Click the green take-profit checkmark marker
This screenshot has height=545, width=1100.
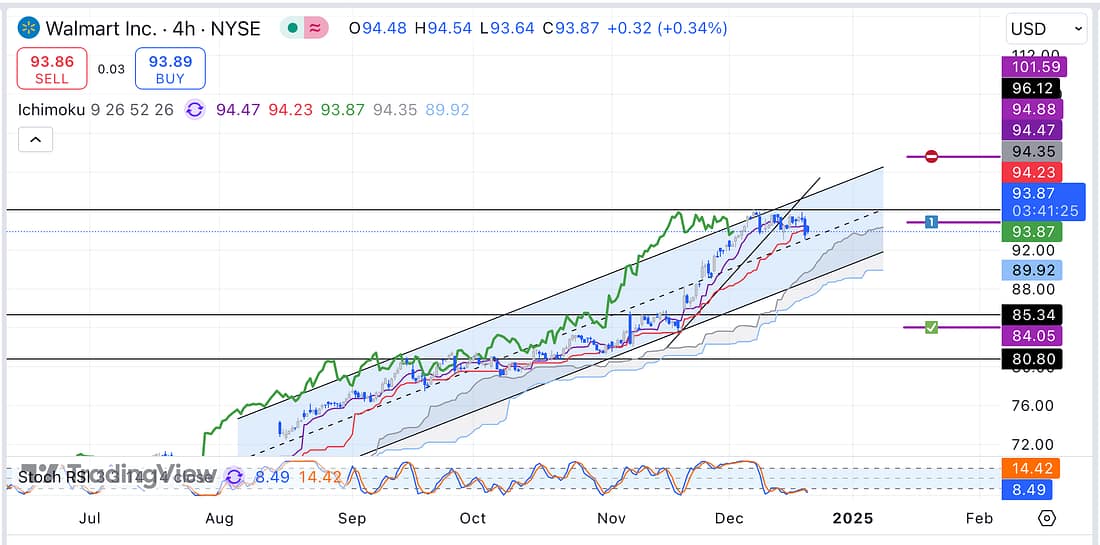pyautogui.click(x=931, y=327)
